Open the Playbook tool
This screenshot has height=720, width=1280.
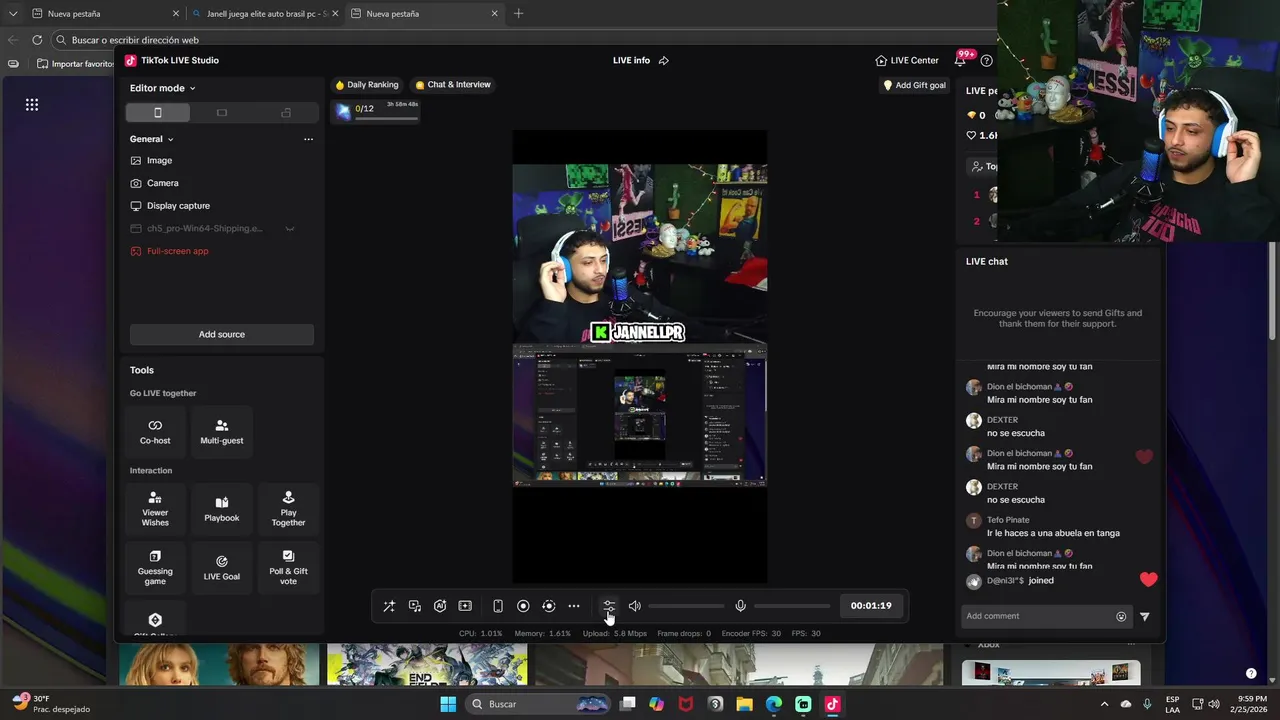(x=222, y=510)
